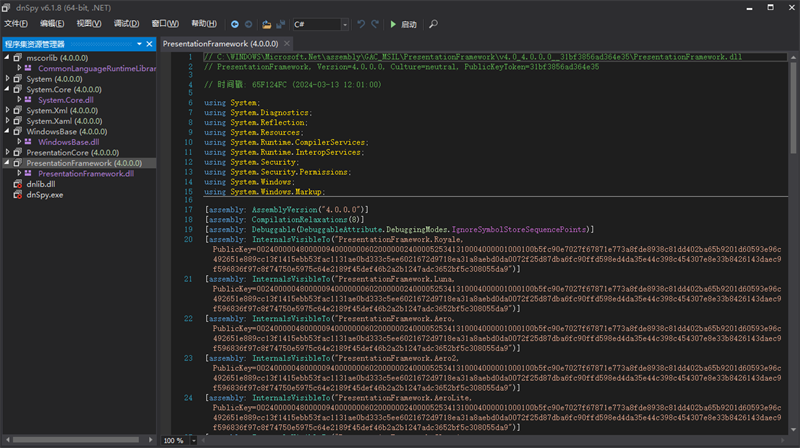The width and height of the screenshot is (800, 448).
Task: Open the 文件(F) menu
Action: pos(16,23)
